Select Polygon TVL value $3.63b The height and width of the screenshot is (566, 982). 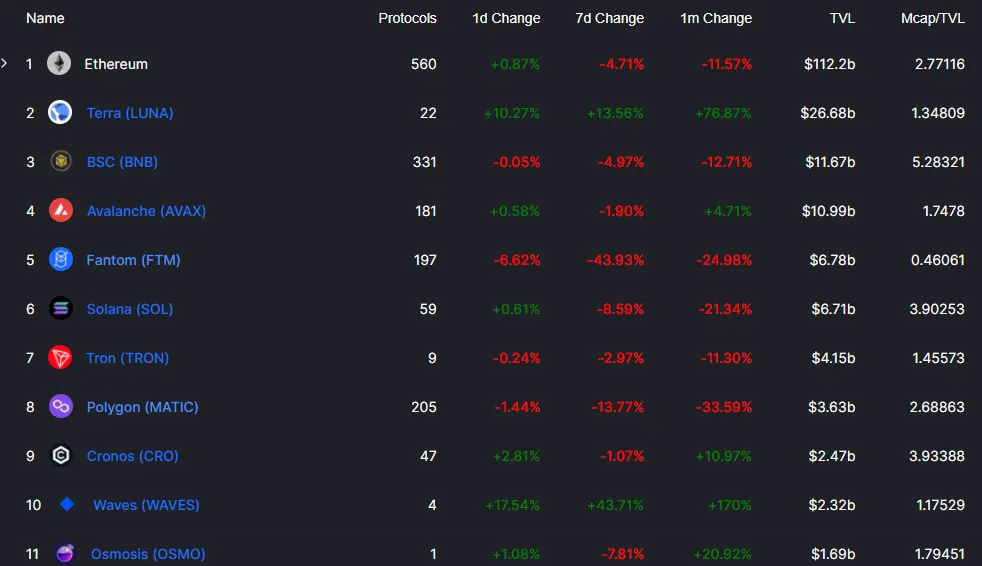coord(831,407)
